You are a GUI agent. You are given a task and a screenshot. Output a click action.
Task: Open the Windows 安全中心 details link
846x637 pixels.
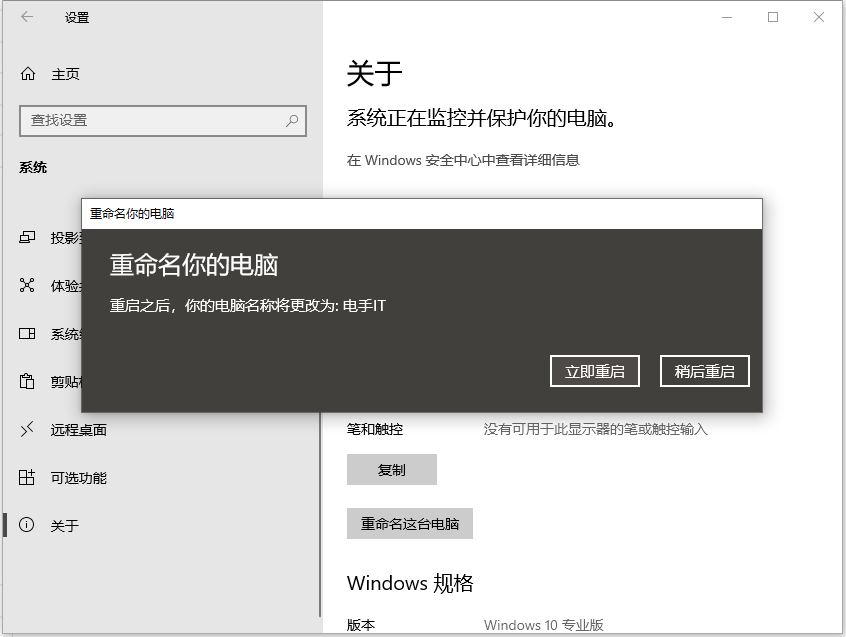pyautogui.click(x=465, y=160)
